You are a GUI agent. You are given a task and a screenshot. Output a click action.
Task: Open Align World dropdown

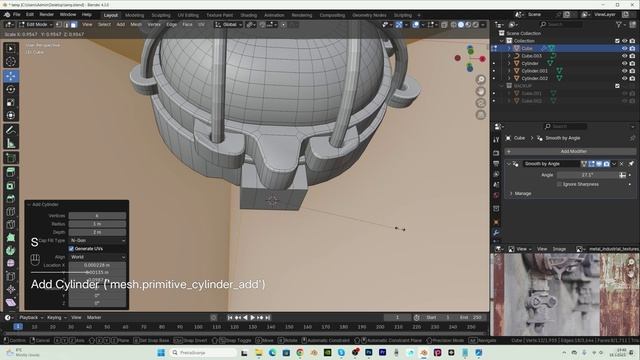(x=98, y=257)
